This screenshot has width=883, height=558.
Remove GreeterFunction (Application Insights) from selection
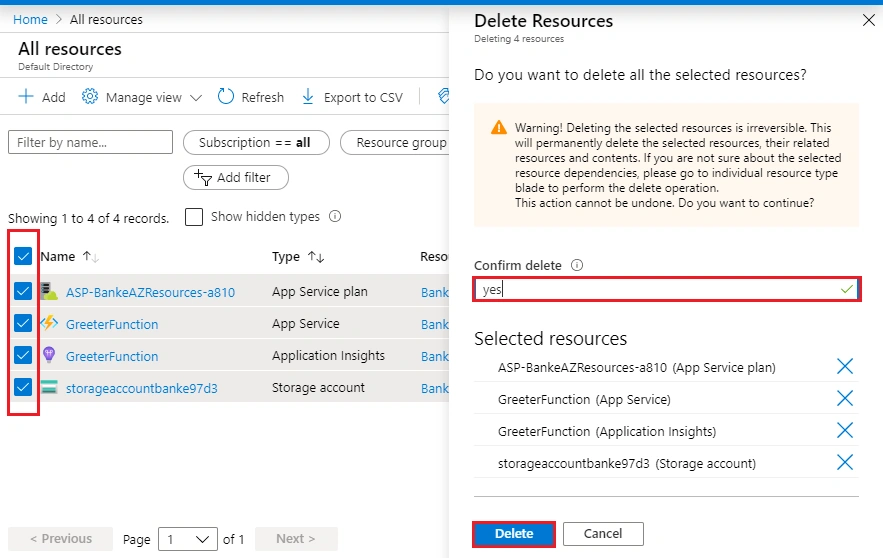(x=845, y=431)
